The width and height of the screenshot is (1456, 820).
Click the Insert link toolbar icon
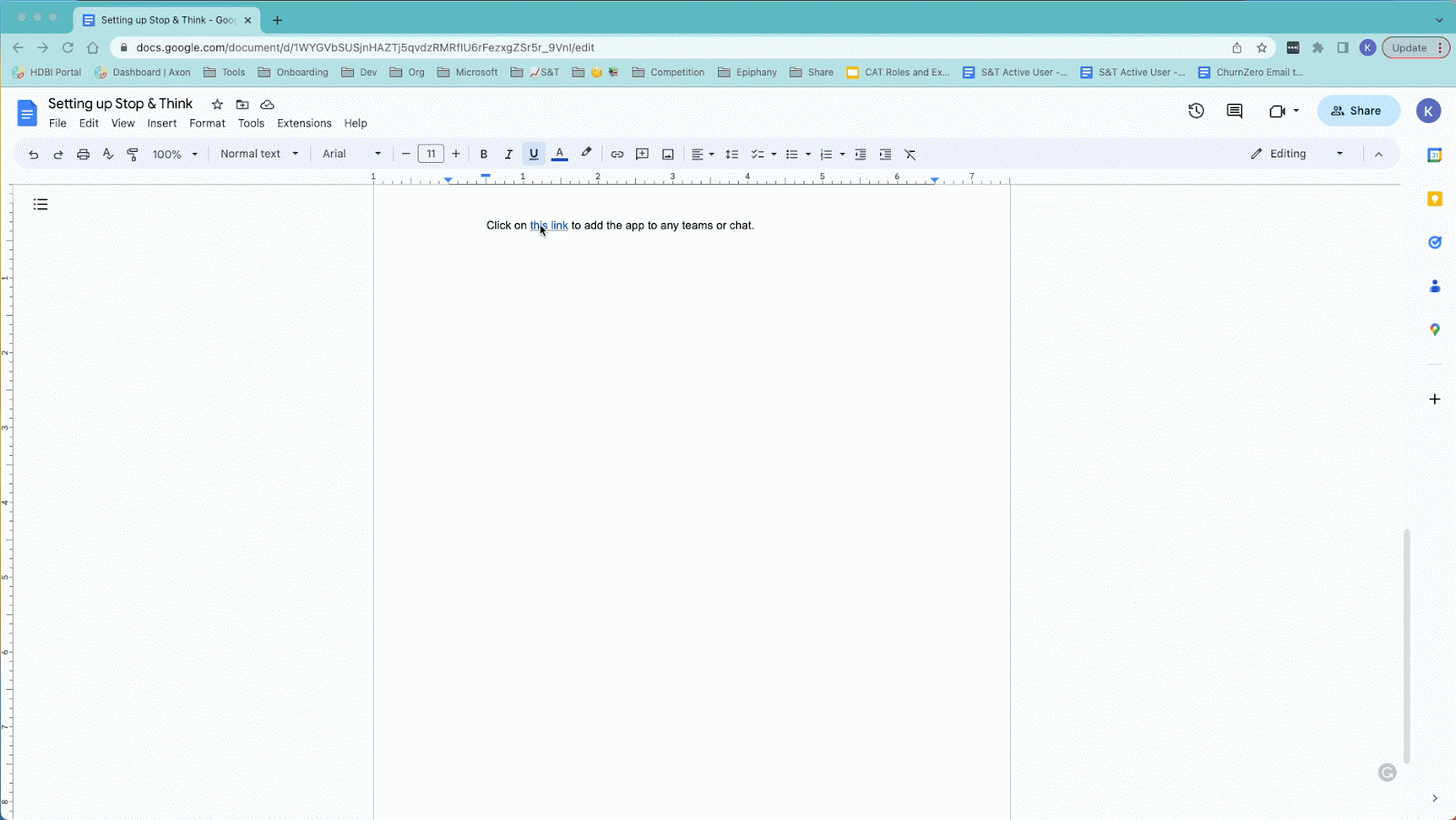pyautogui.click(x=617, y=155)
